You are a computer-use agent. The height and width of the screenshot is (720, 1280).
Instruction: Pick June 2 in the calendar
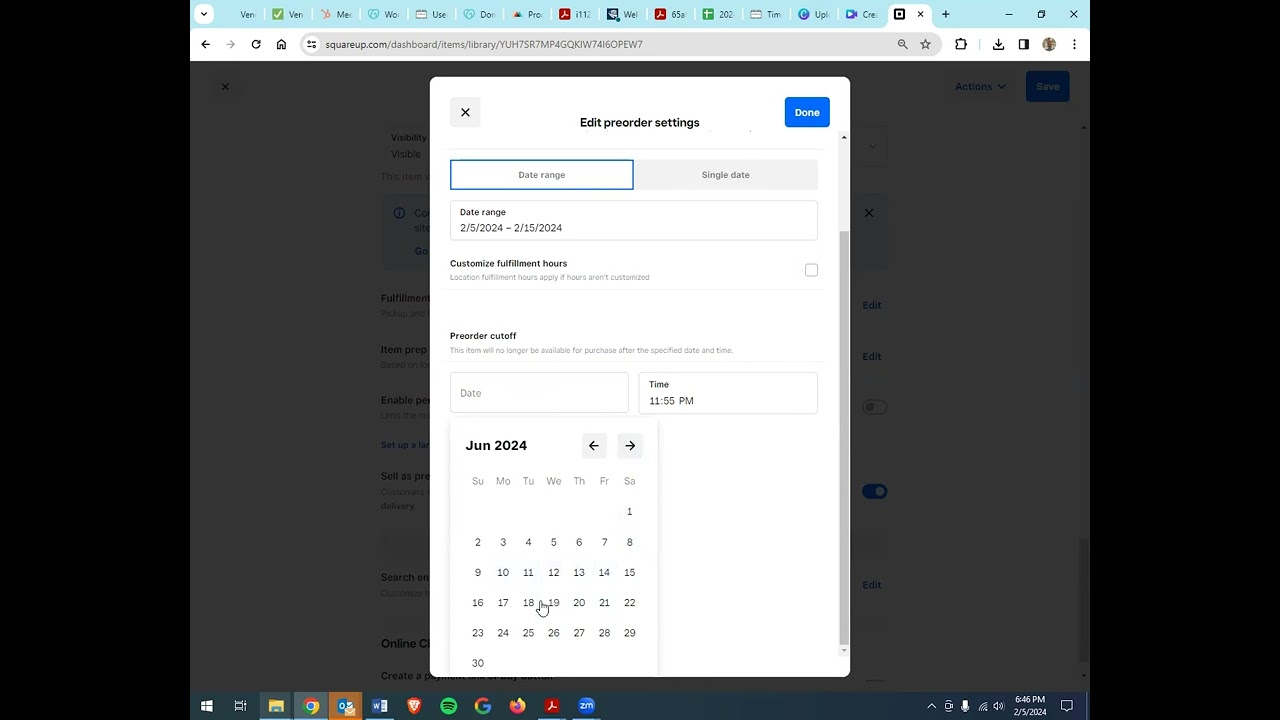coord(478,542)
